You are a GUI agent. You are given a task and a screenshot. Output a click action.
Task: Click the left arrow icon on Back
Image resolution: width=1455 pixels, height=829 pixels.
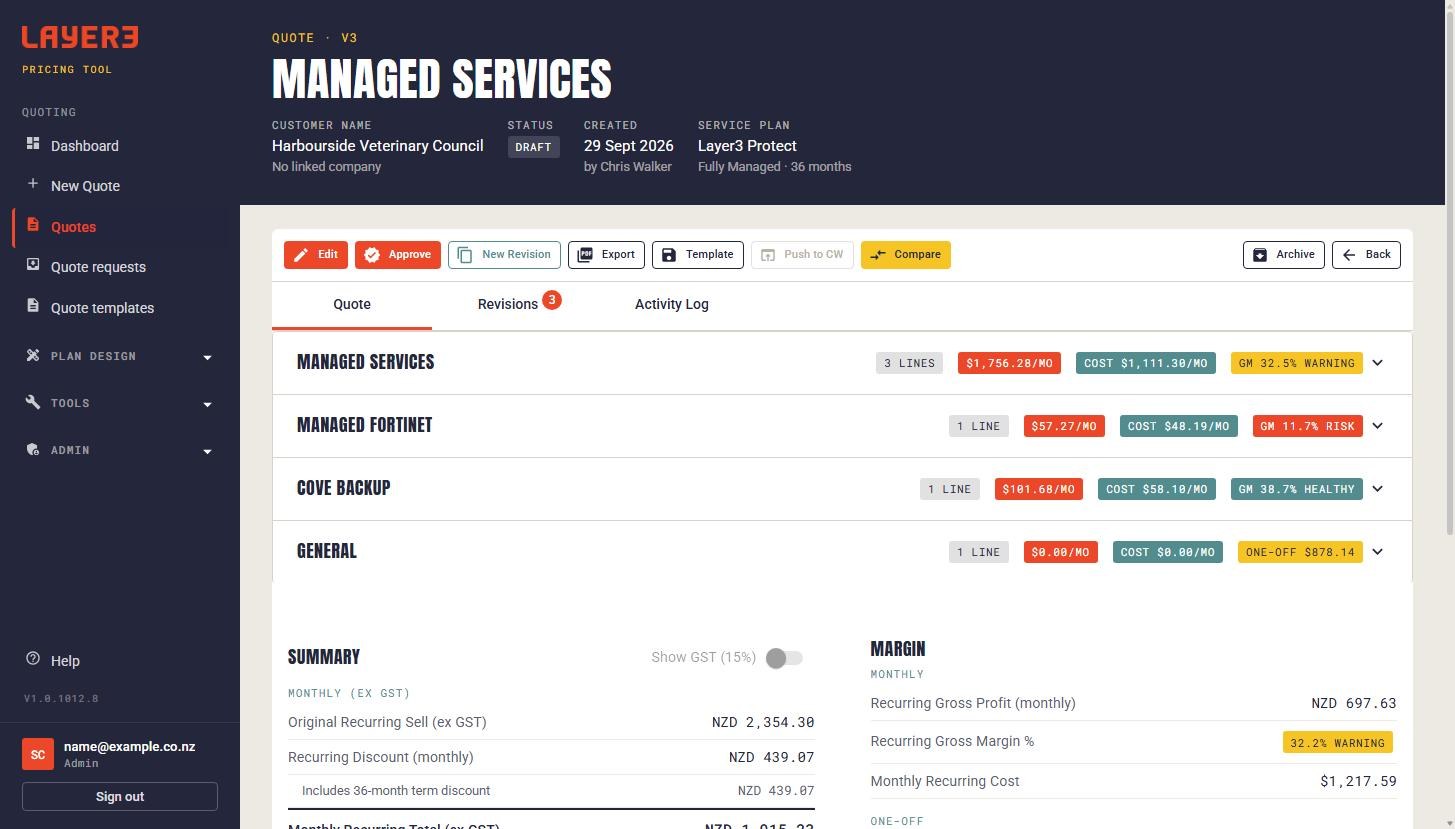1349,255
